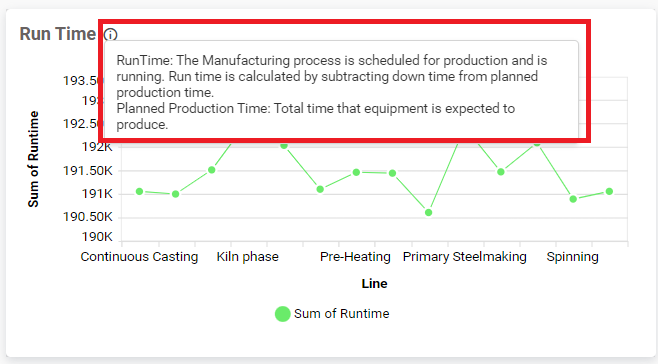
Task: Click the Sum of Runtime y-axis title
Action: click(x=33, y=159)
